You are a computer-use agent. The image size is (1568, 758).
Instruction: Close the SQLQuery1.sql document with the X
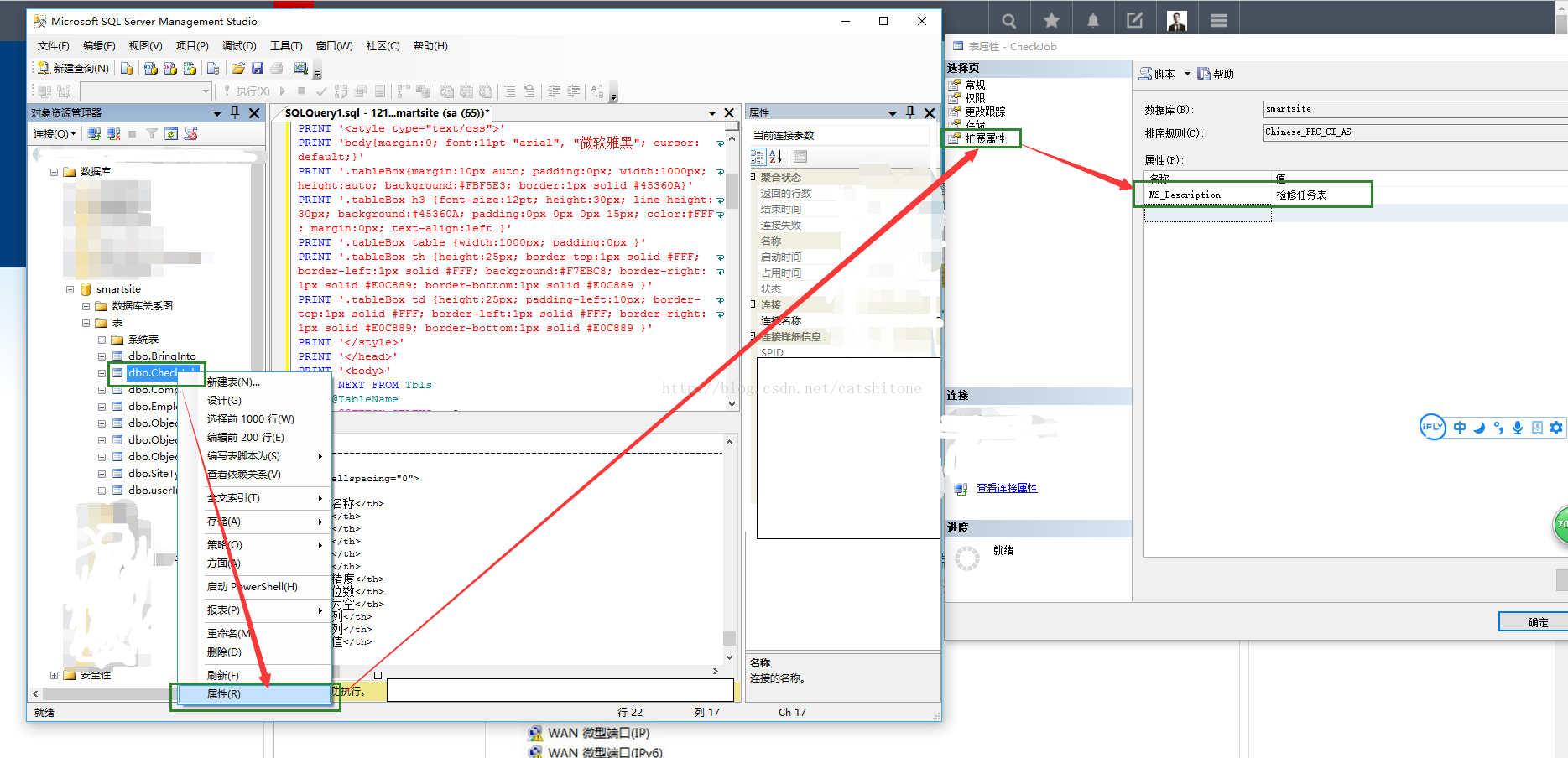[729, 112]
